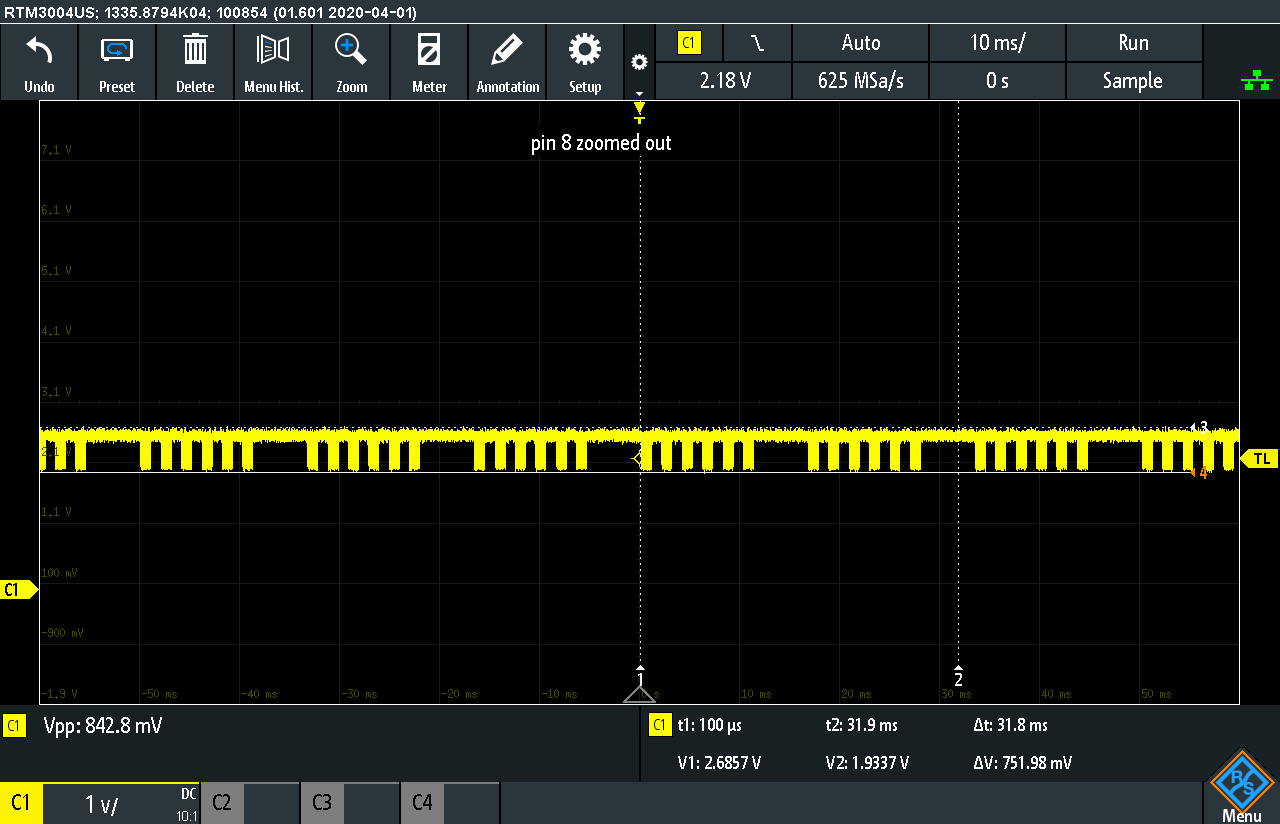This screenshot has height=824, width=1280.
Task: Click the Delete trash can icon
Action: point(195,49)
